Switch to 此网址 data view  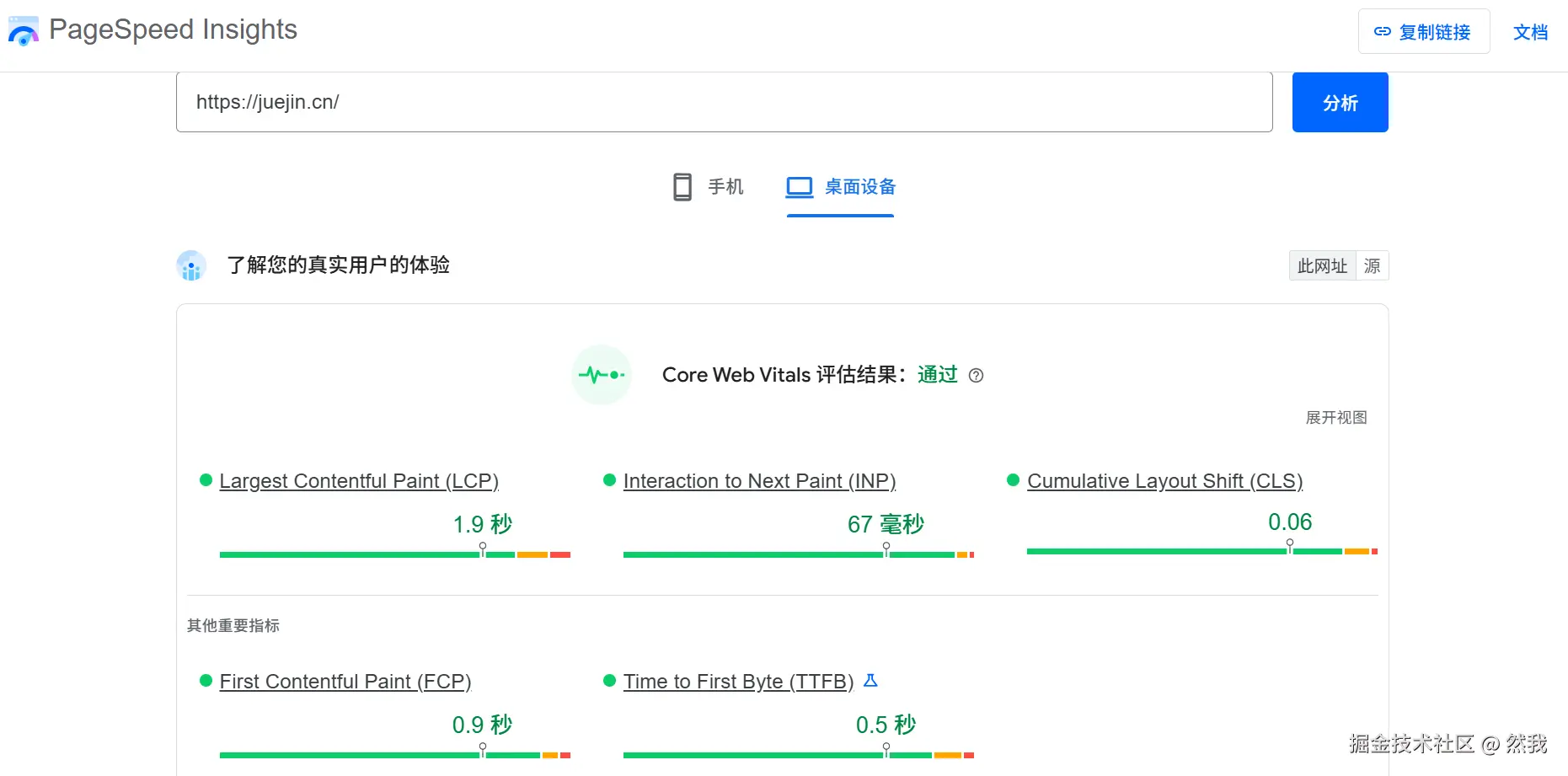1323,266
